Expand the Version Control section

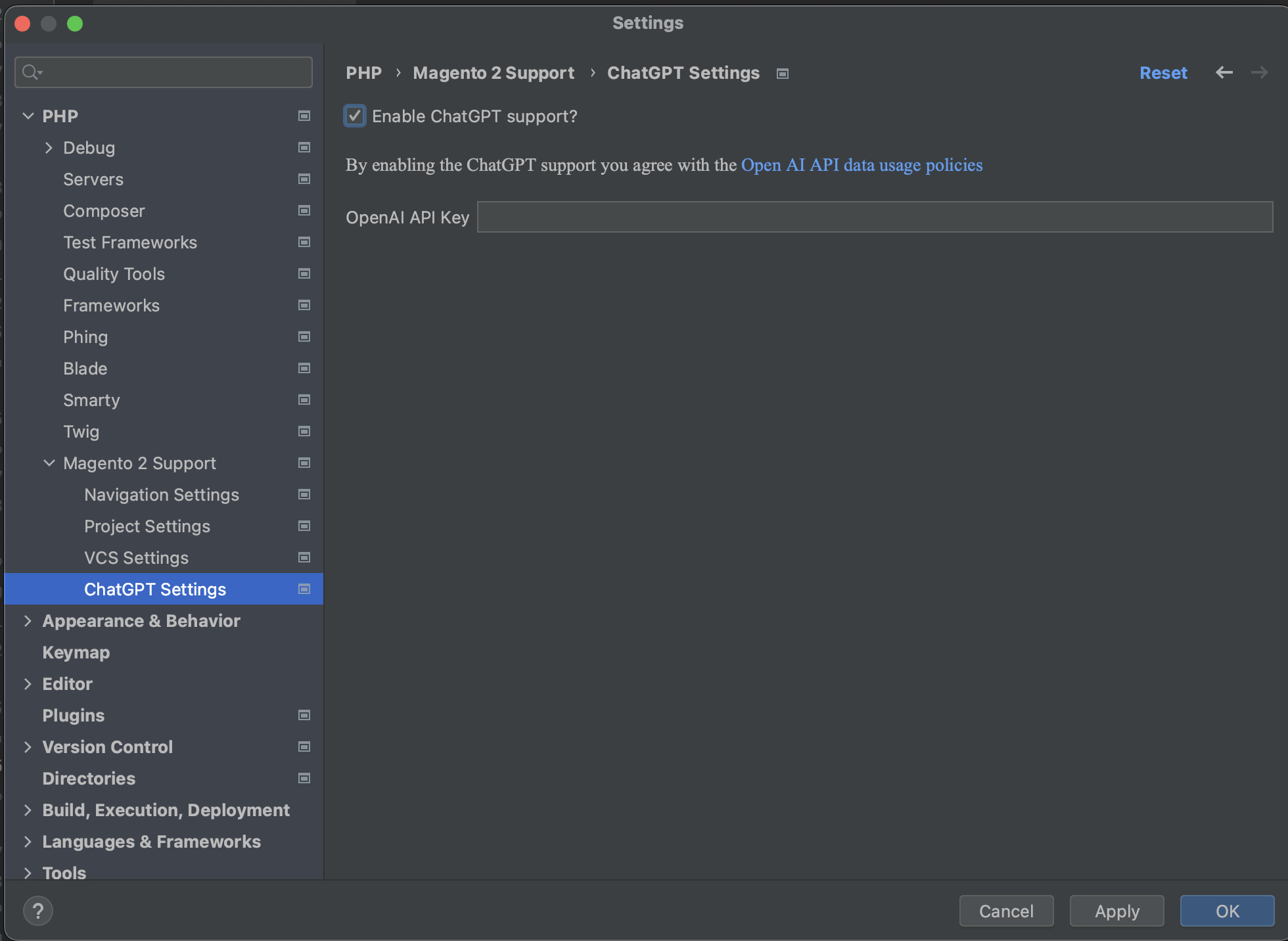tap(28, 747)
